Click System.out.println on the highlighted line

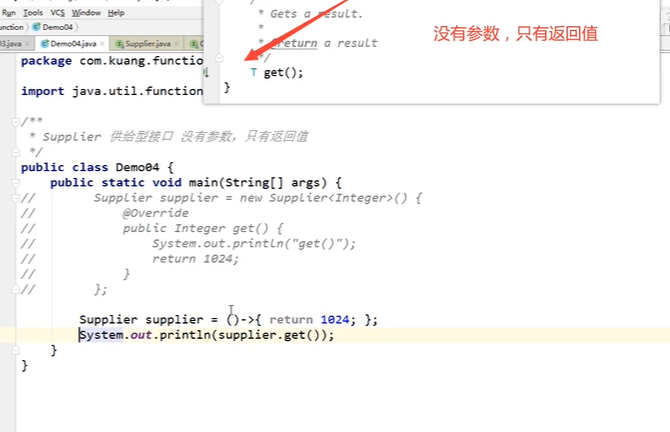click(145, 335)
